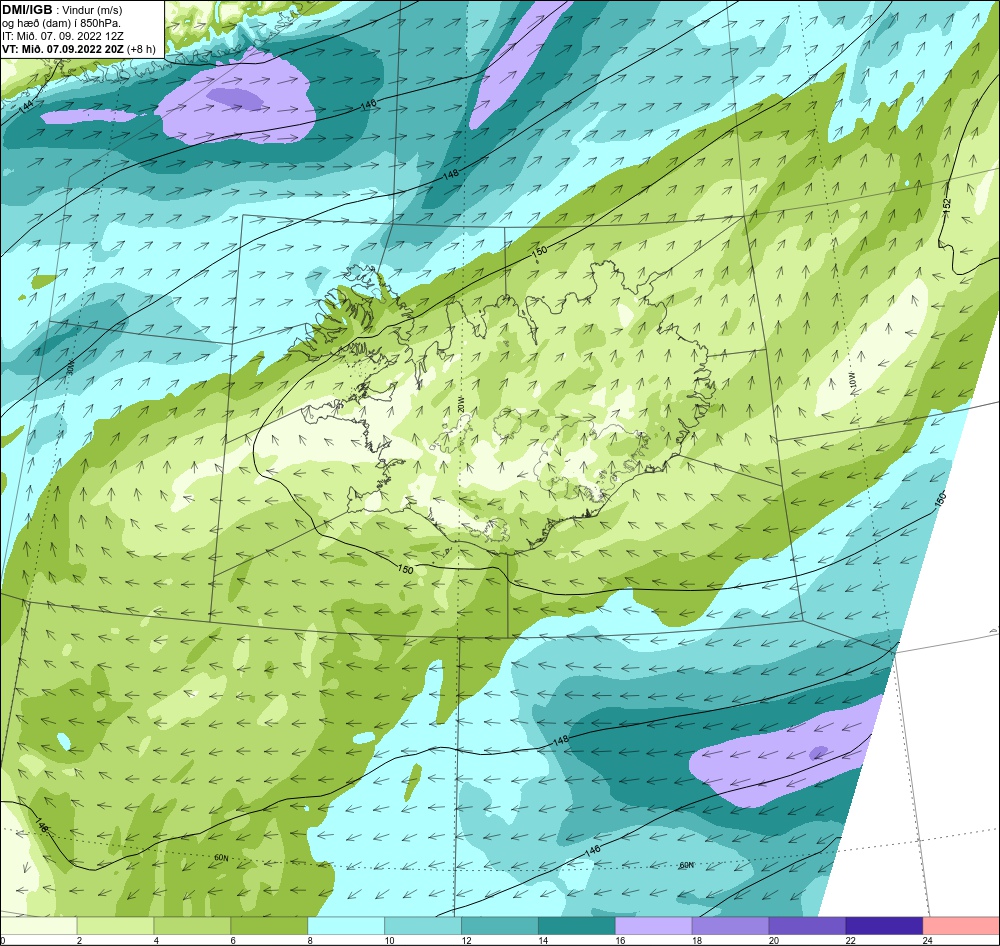Image resolution: width=1000 pixels, height=946 pixels.
Task: Click the 8–10 m/s light cyan legend swatch
Action: 346,926
